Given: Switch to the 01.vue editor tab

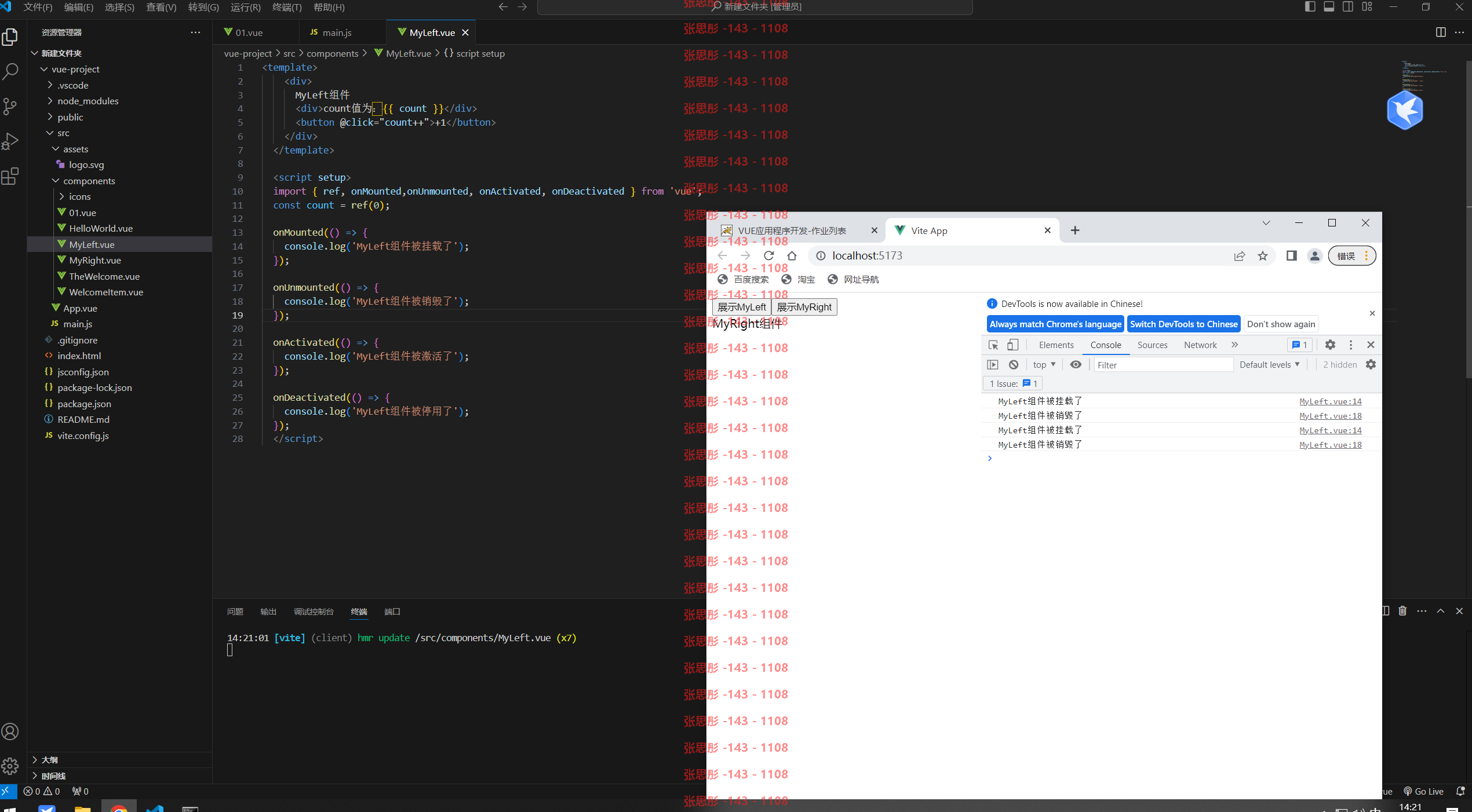Looking at the screenshot, I should coord(256,32).
